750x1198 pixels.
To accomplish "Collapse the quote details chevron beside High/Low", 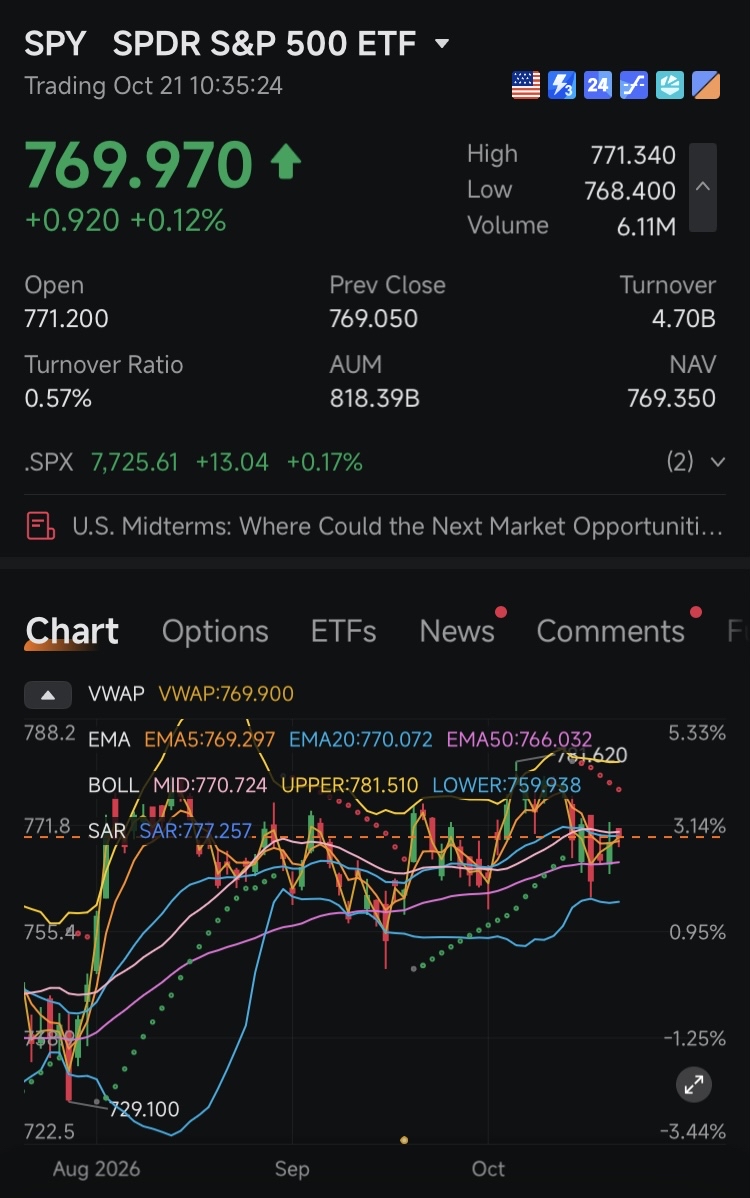I will tap(703, 187).
